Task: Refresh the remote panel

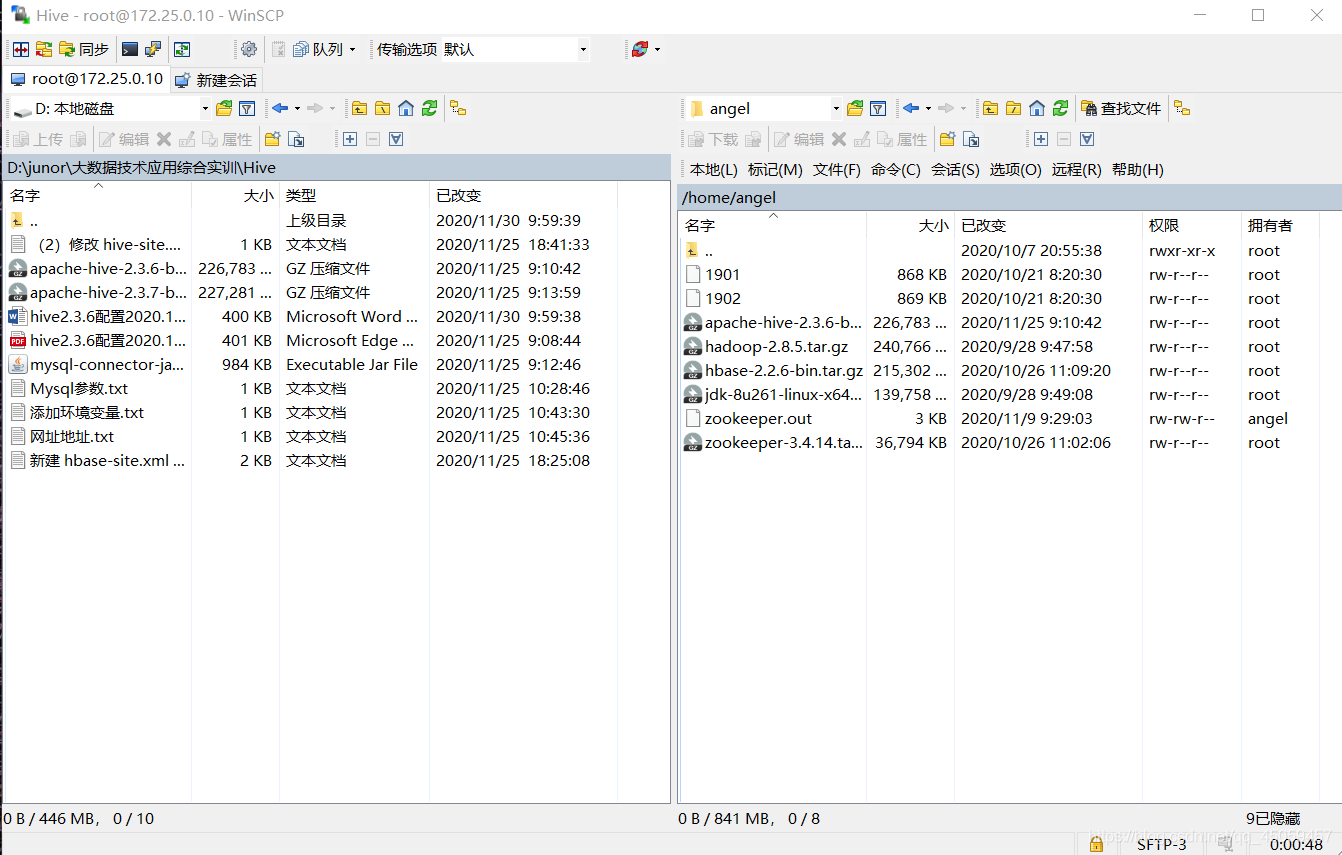Action: [1060, 108]
